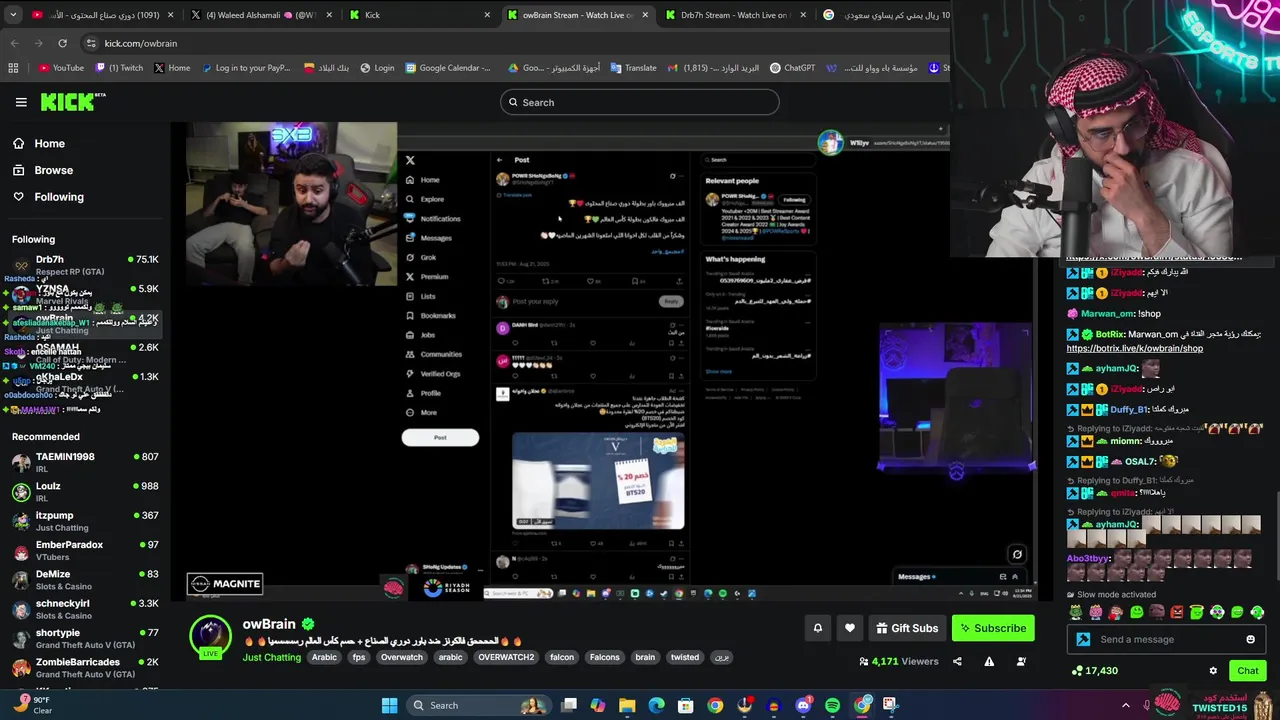
Task: Open Spotify from the taskbar
Action: [833, 705]
